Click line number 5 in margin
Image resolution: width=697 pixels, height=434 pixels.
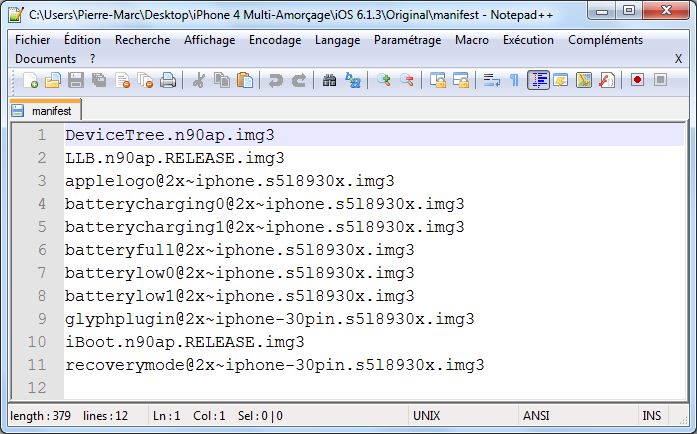(42, 227)
